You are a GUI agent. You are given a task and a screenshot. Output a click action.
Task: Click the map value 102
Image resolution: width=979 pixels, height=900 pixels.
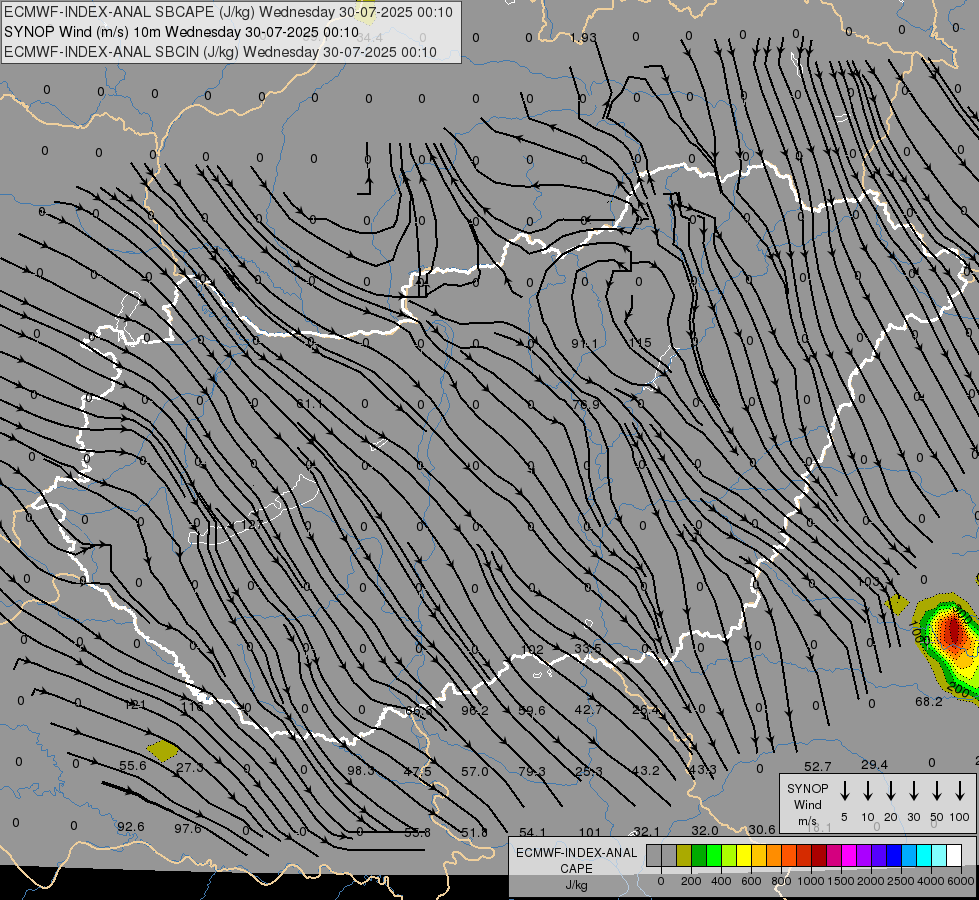pyautogui.click(x=533, y=649)
